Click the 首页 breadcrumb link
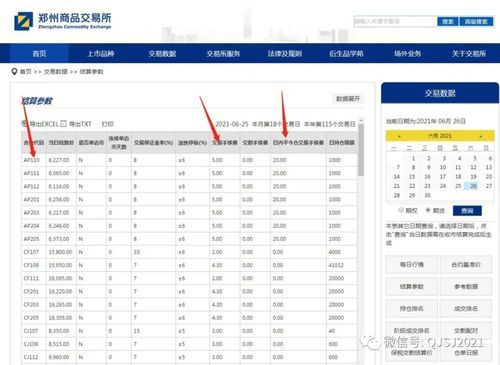Image resolution: width=500 pixels, height=365 pixels. point(26,71)
